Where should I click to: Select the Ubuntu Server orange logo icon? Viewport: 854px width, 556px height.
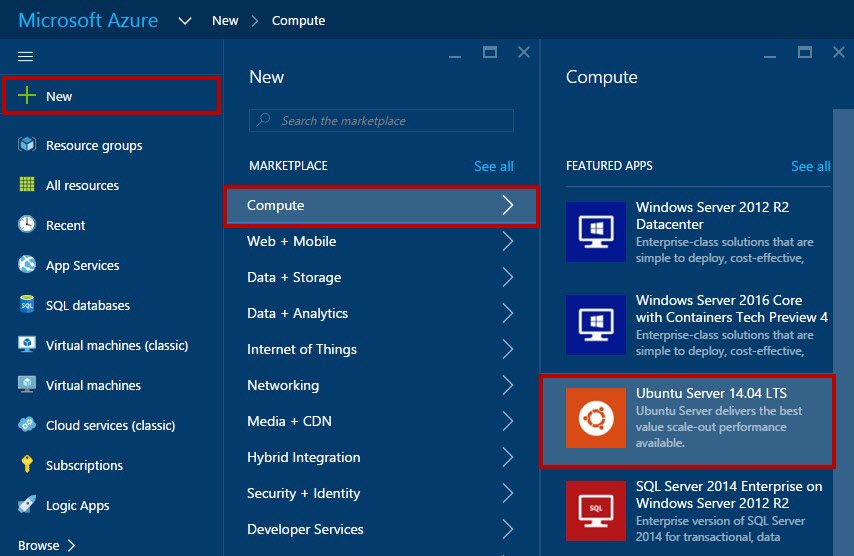pyautogui.click(x=596, y=418)
